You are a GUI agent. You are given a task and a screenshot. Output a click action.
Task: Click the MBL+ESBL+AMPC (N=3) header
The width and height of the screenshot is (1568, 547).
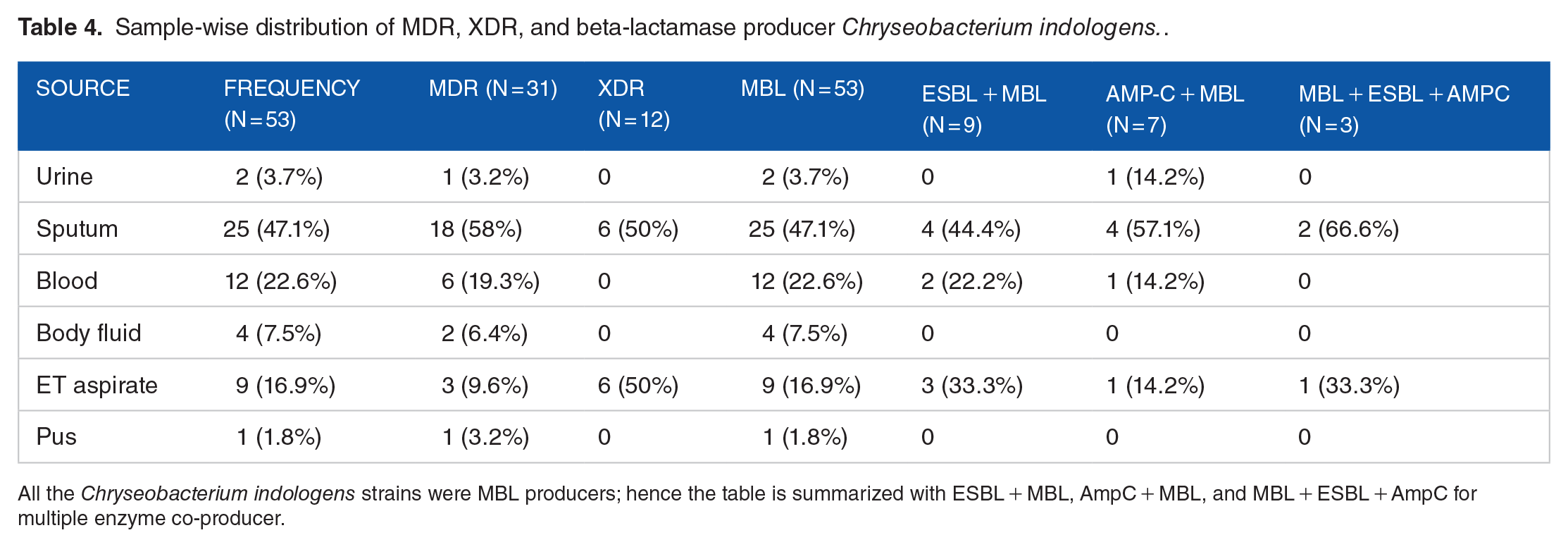pos(1404,109)
